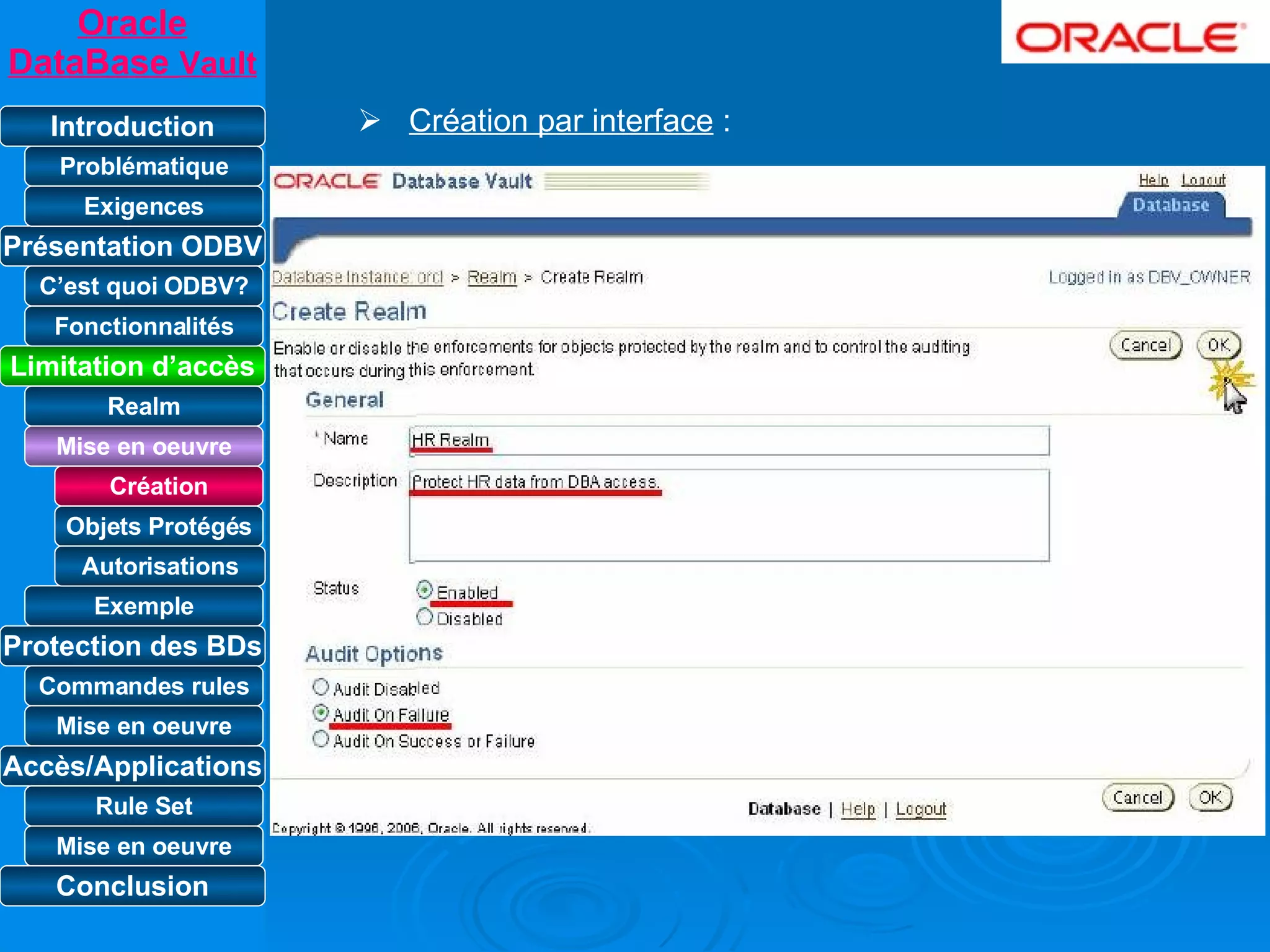The height and width of the screenshot is (952, 1270).
Task: Open Mise en oeuvre under Realm
Action: tap(144, 446)
